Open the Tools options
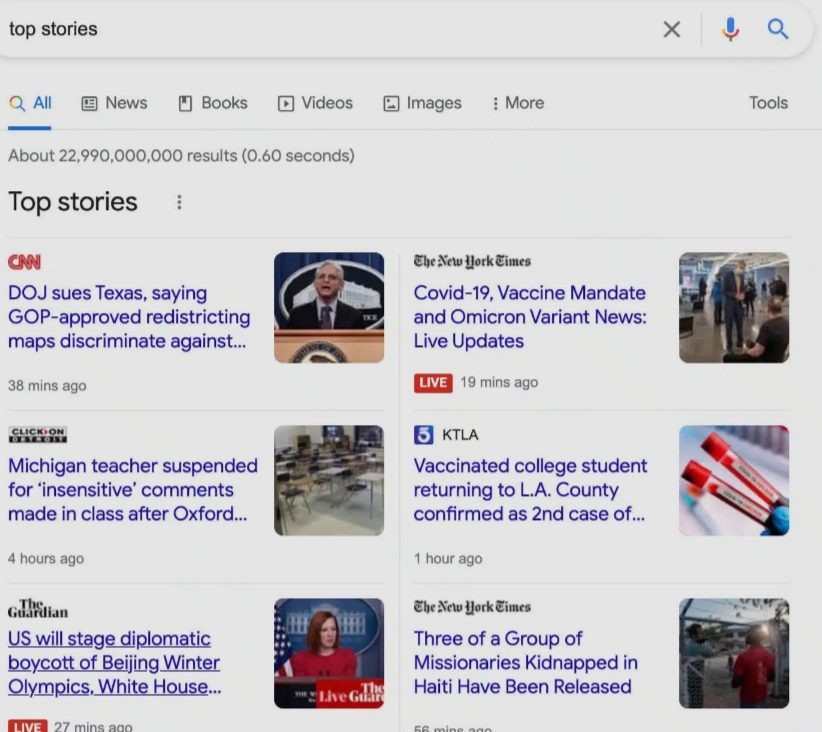The height and width of the screenshot is (732, 822). (x=768, y=103)
